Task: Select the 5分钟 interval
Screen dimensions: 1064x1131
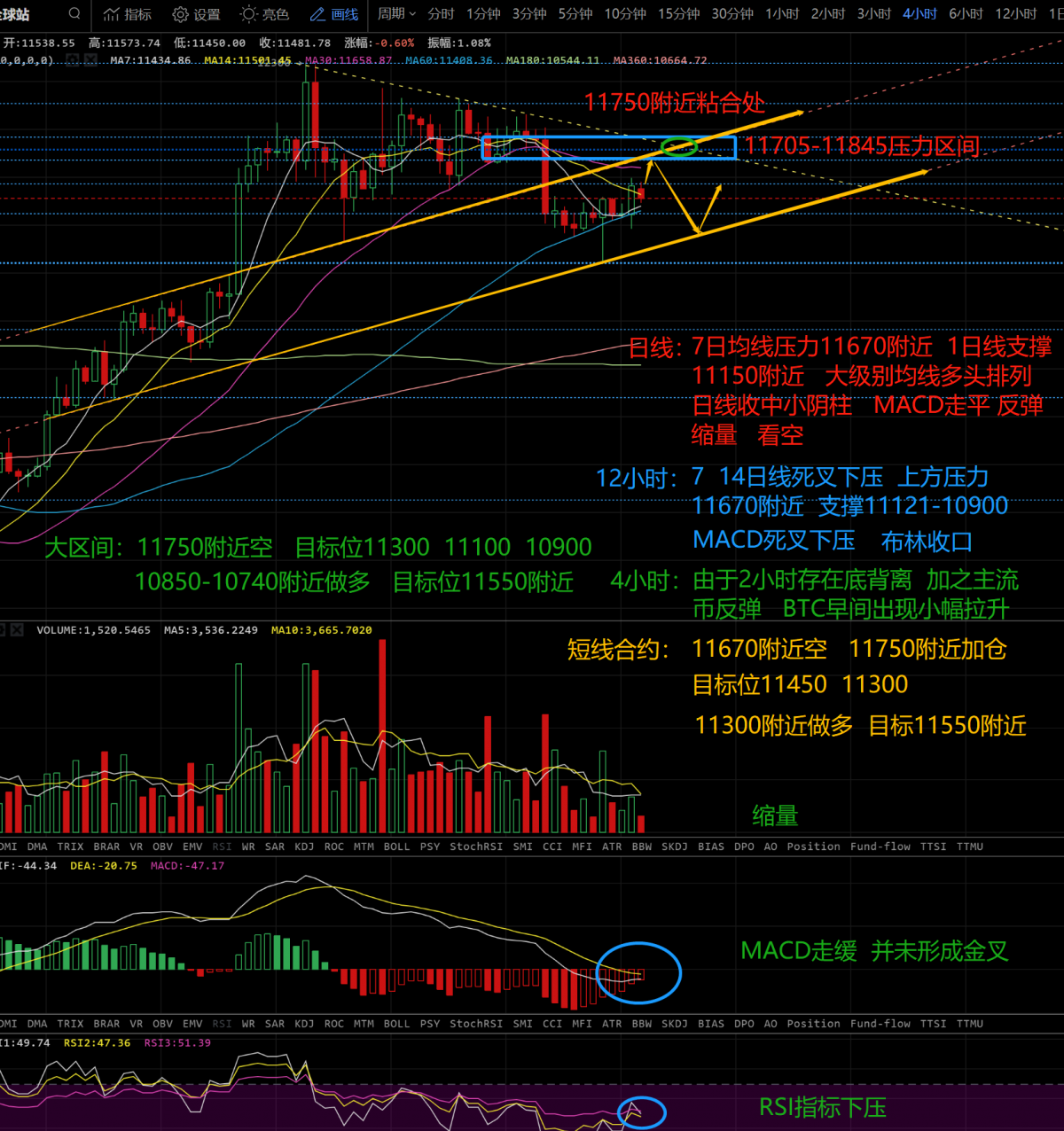Action: (575, 14)
